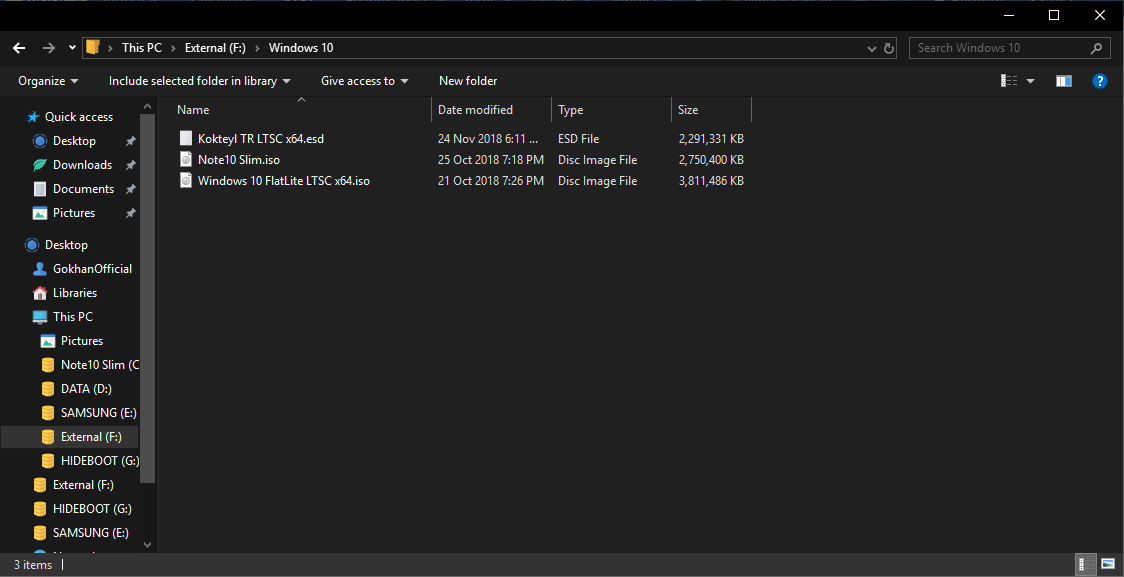Screen dimensions: 1124x577
Task: Open pinned Desktop under Quick access
Action: click(x=75, y=141)
